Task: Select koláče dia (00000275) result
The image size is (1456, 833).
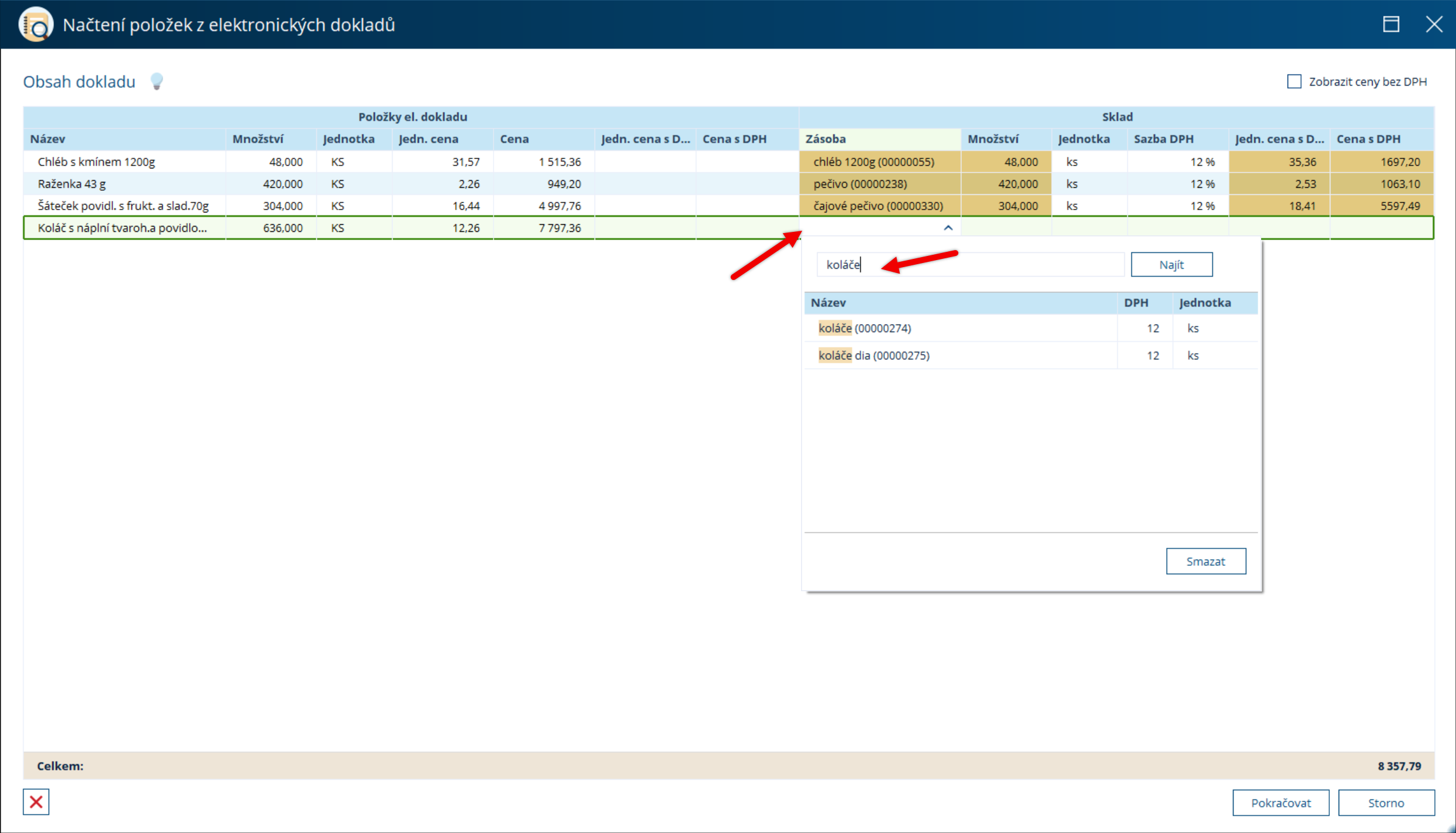Action: coord(874,356)
